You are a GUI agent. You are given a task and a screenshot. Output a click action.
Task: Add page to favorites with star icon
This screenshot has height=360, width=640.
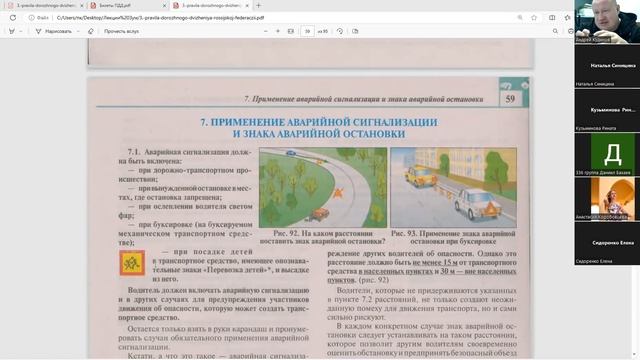534,18
